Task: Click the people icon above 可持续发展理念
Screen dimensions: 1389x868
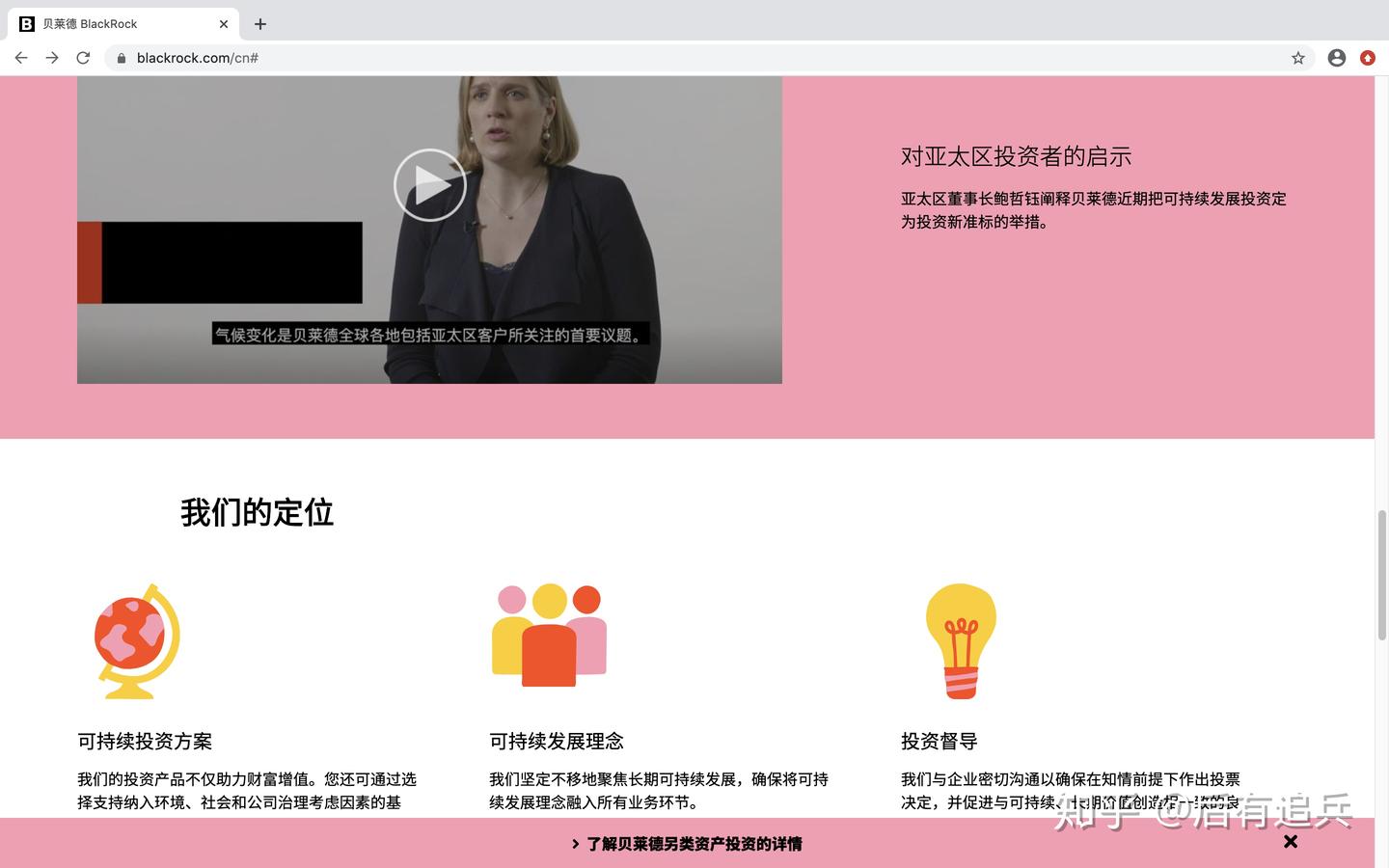Action: click(x=548, y=635)
